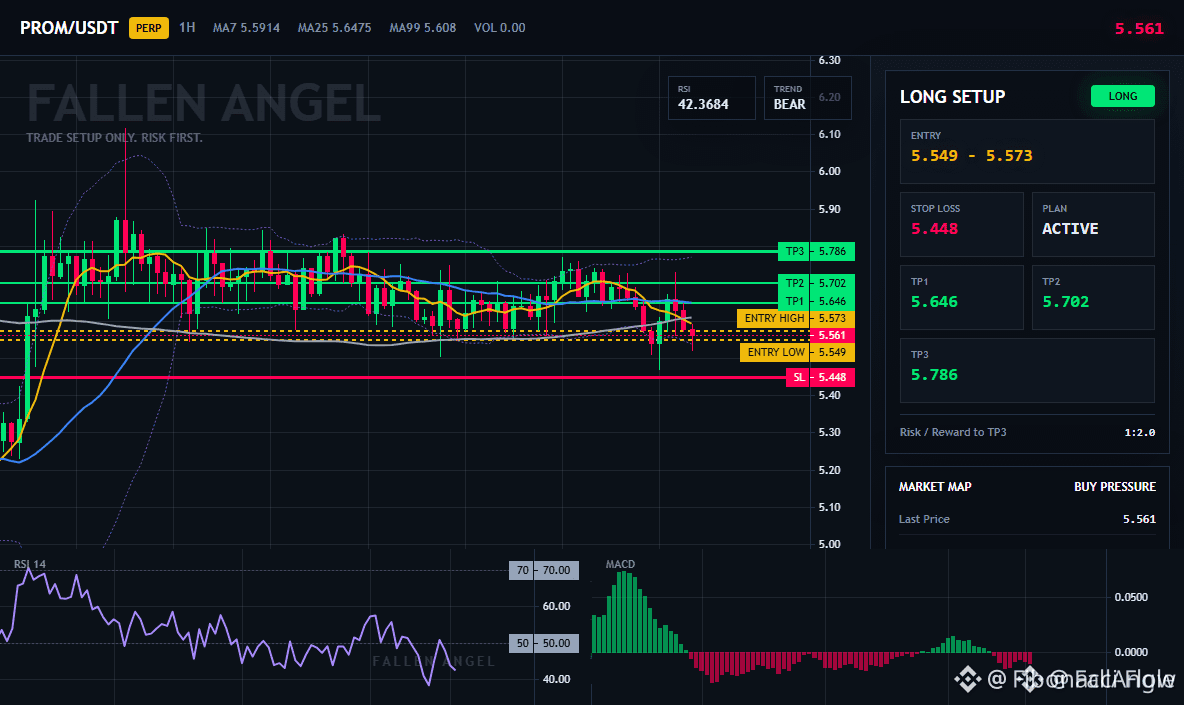Click the PLAN ACTIVE status card
The width and height of the screenshot is (1184, 705).
pyautogui.click(x=1093, y=224)
